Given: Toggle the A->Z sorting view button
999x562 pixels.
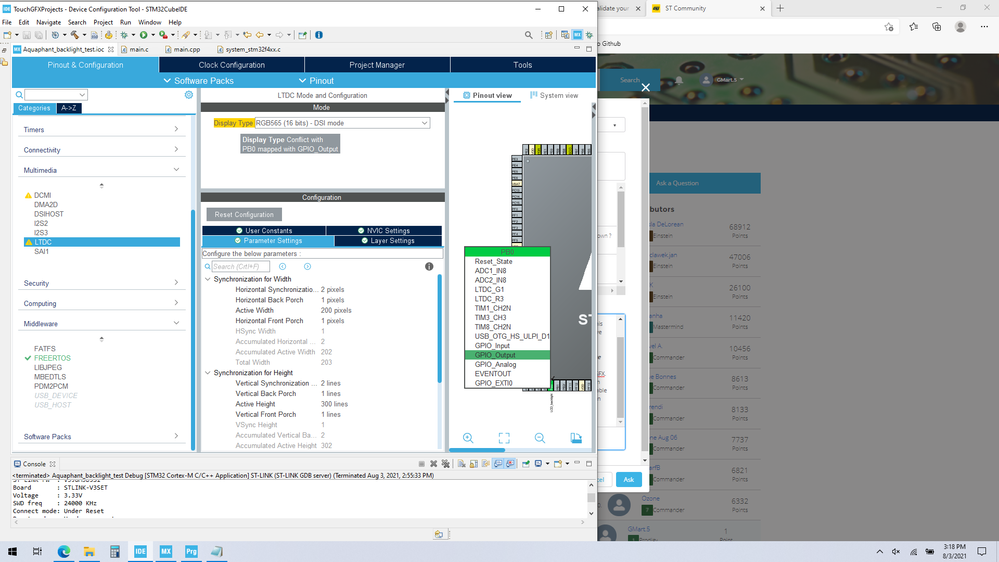Looking at the screenshot, I should click(x=69, y=108).
